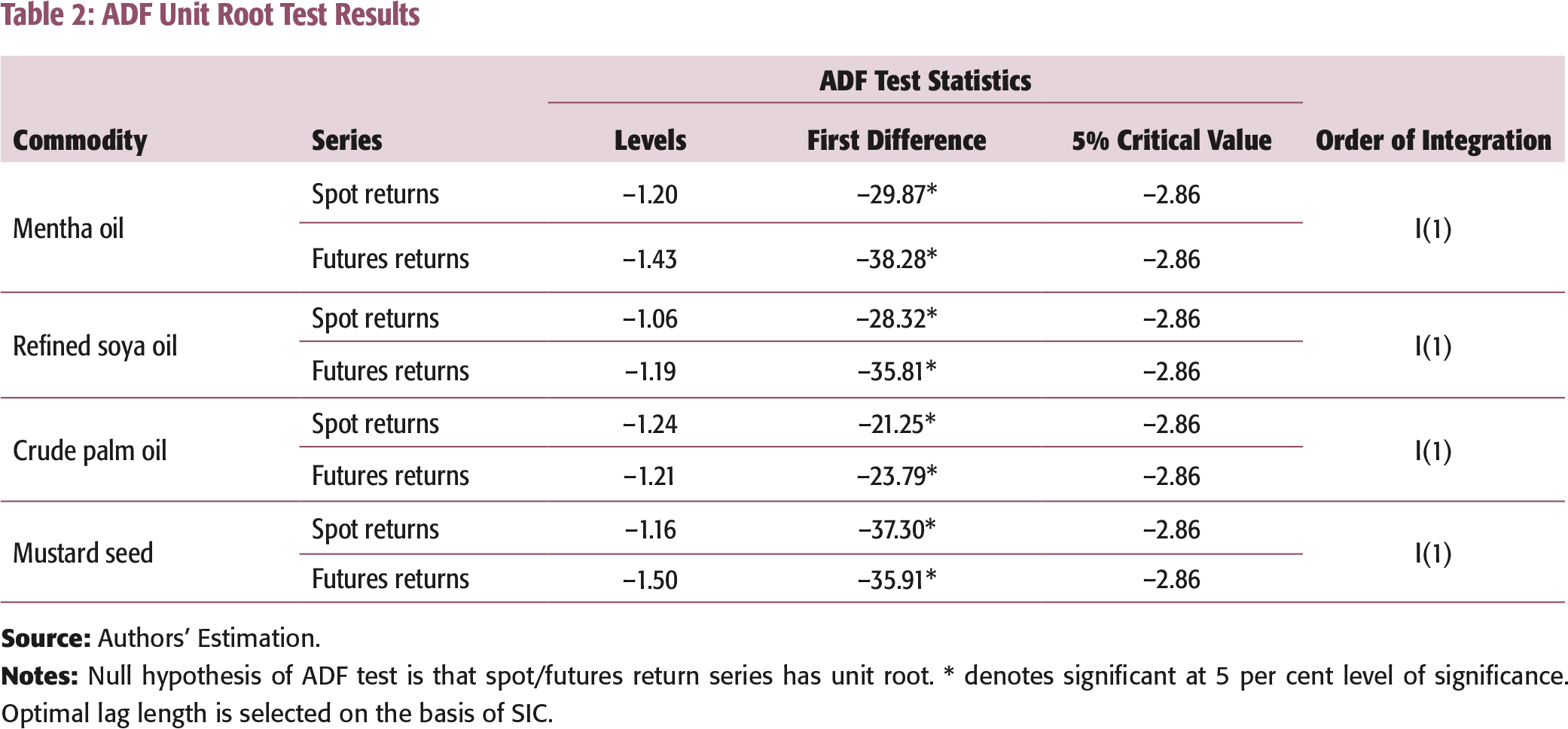Click the Mustard seed commodity cell
This screenshot has width=1568, height=729.
coord(83,554)
